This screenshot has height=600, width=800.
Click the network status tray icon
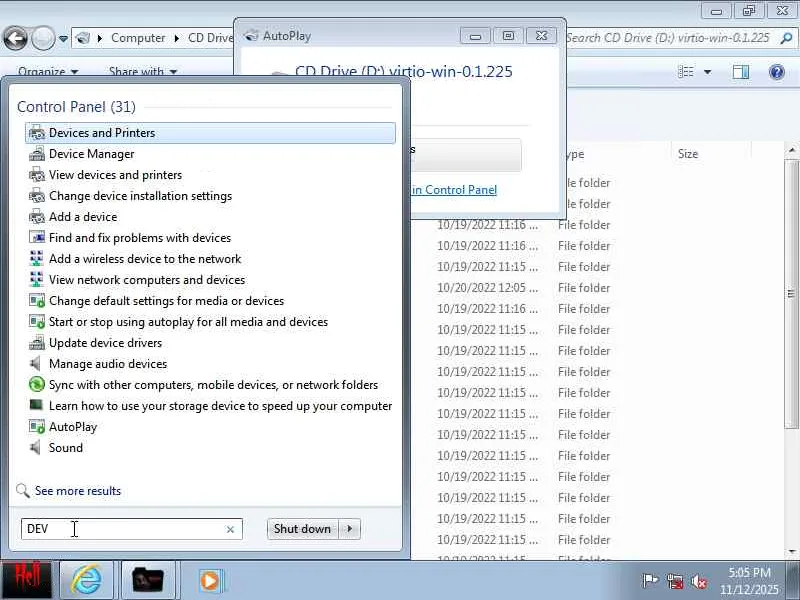click(674, 581)
